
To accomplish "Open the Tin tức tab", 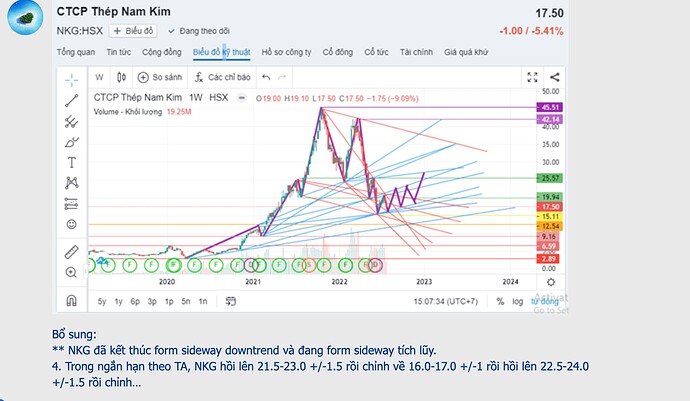I will click(118, 52).
